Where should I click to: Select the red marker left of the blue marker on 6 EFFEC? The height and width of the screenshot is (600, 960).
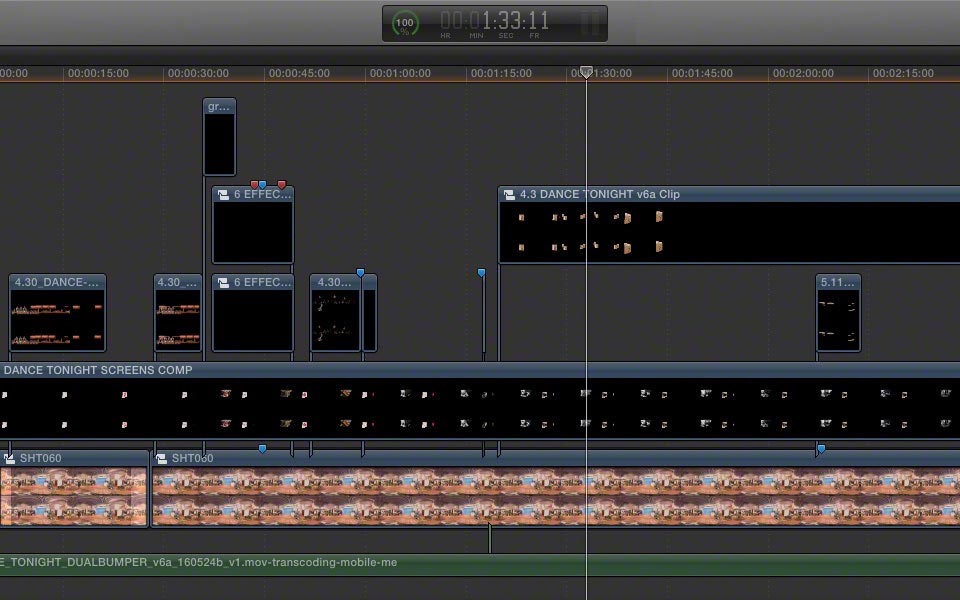254,184
